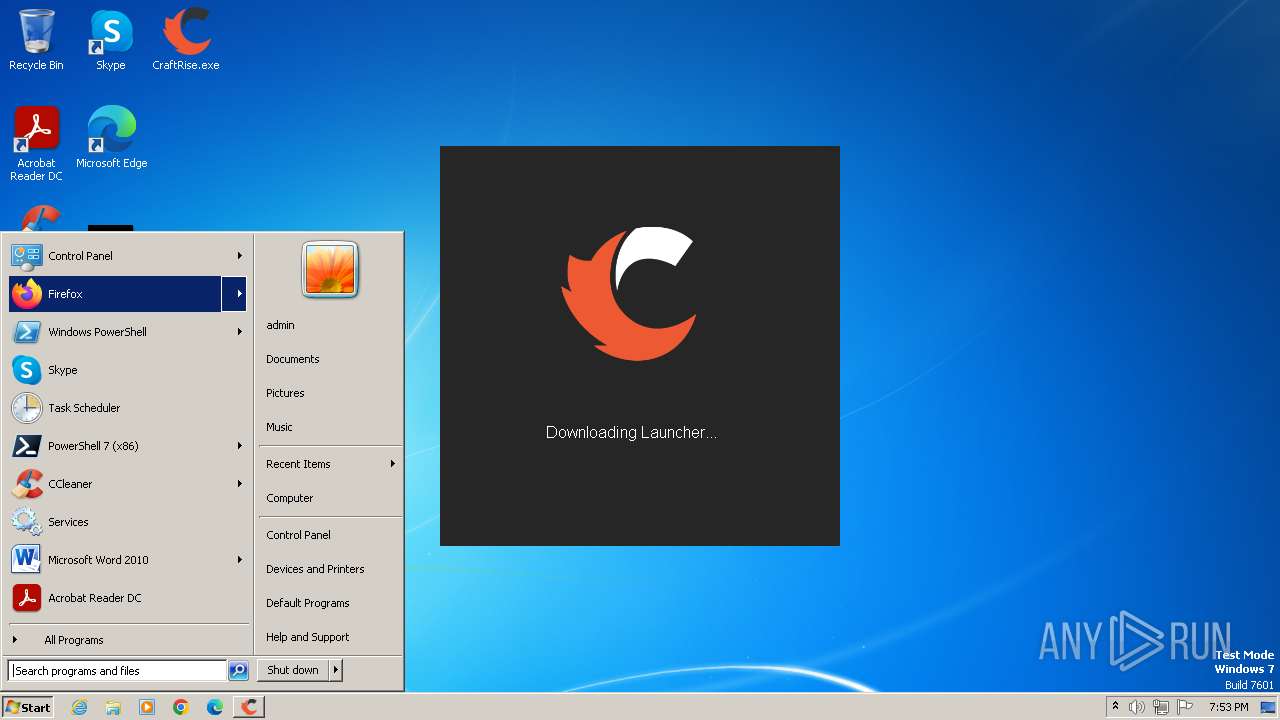1280x720 pixels.
Task: Expand the CCleaner submenu arrow
Action: 240,484
